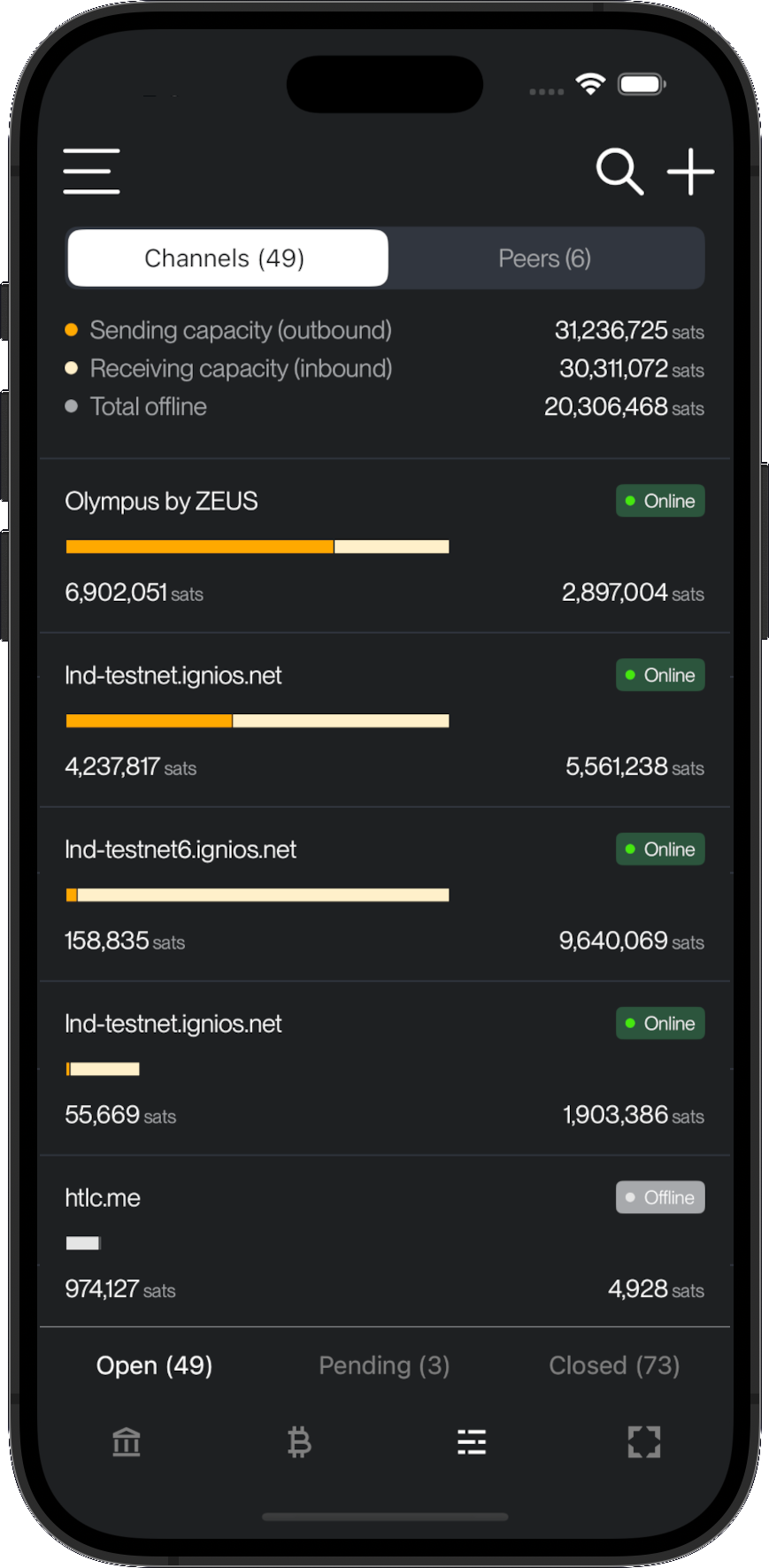769x1568 pixels.
Task: Switch to the Peers (6) segment
Action: (544, 258)
